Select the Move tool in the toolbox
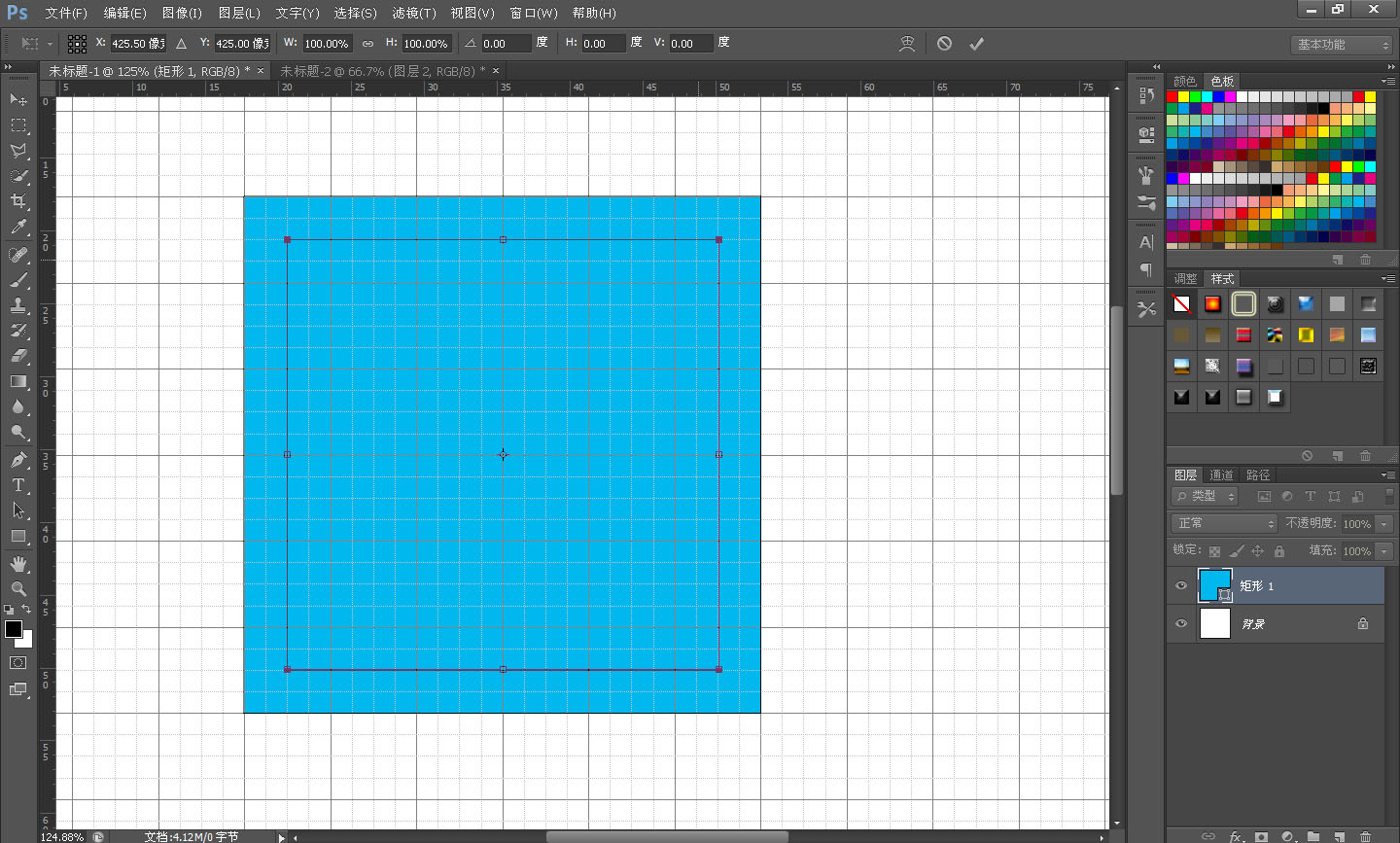The height and width of the screenshot is (843, 1400). pos(17,99)
